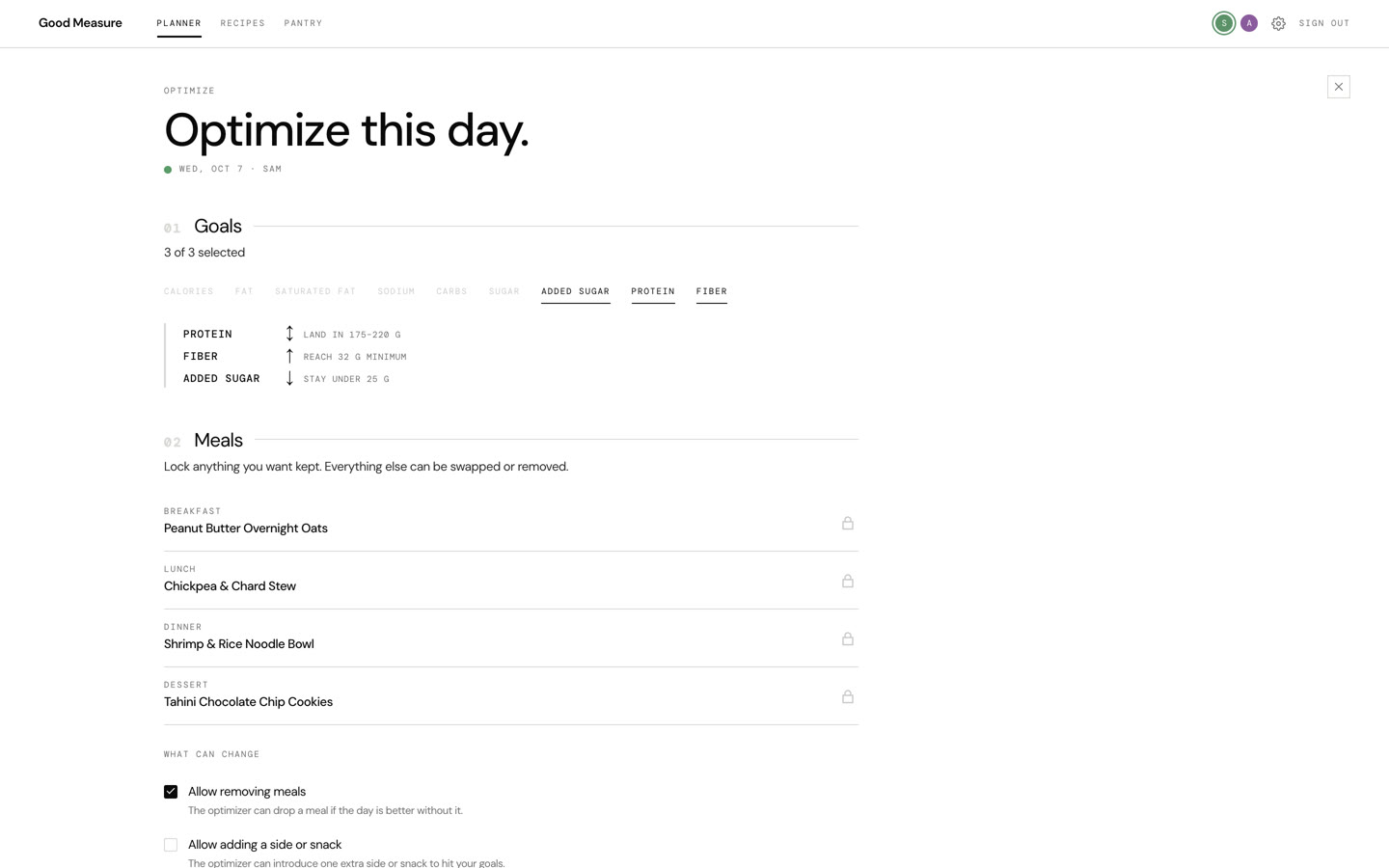Switch to Sam's green avatar
The width and height of the screenshot is (1389, 868).
[x=1223, y=23]
